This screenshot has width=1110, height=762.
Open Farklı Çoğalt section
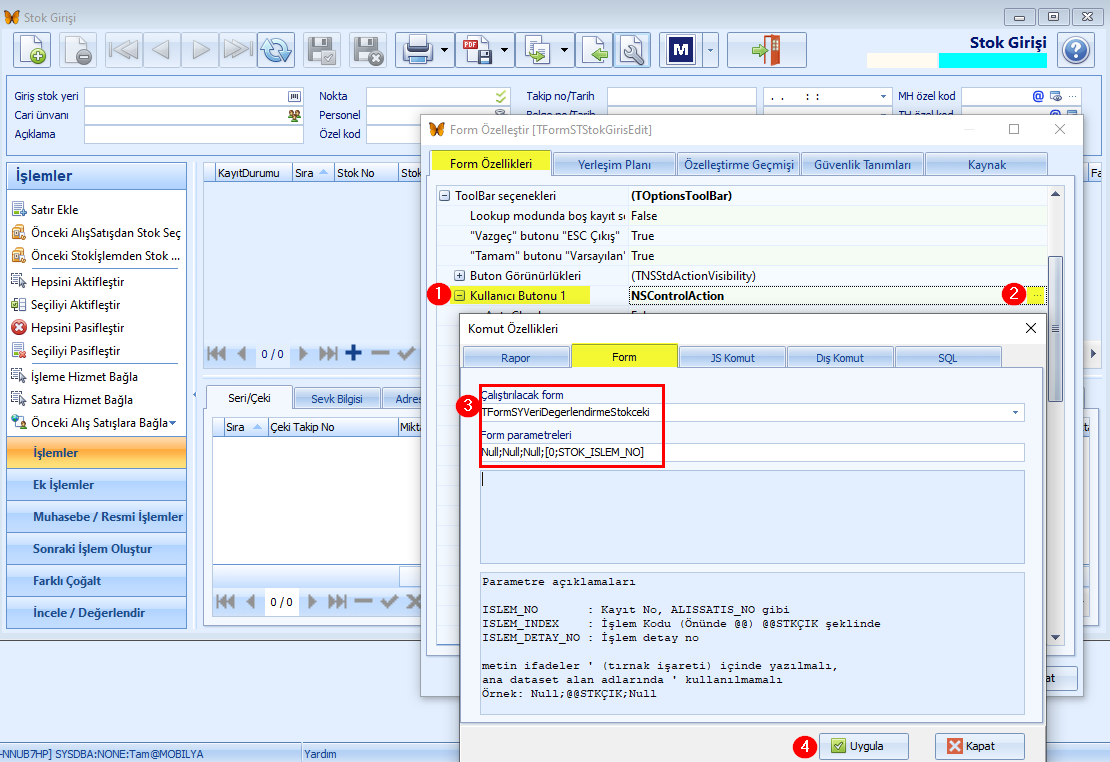(96, 581)
